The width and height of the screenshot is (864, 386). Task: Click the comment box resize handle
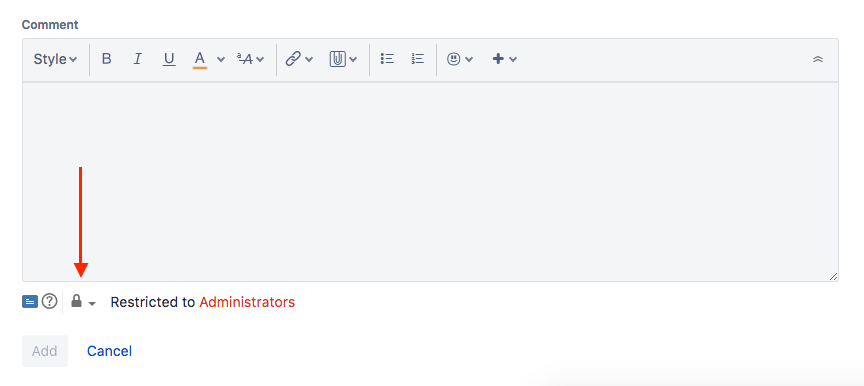833,276
